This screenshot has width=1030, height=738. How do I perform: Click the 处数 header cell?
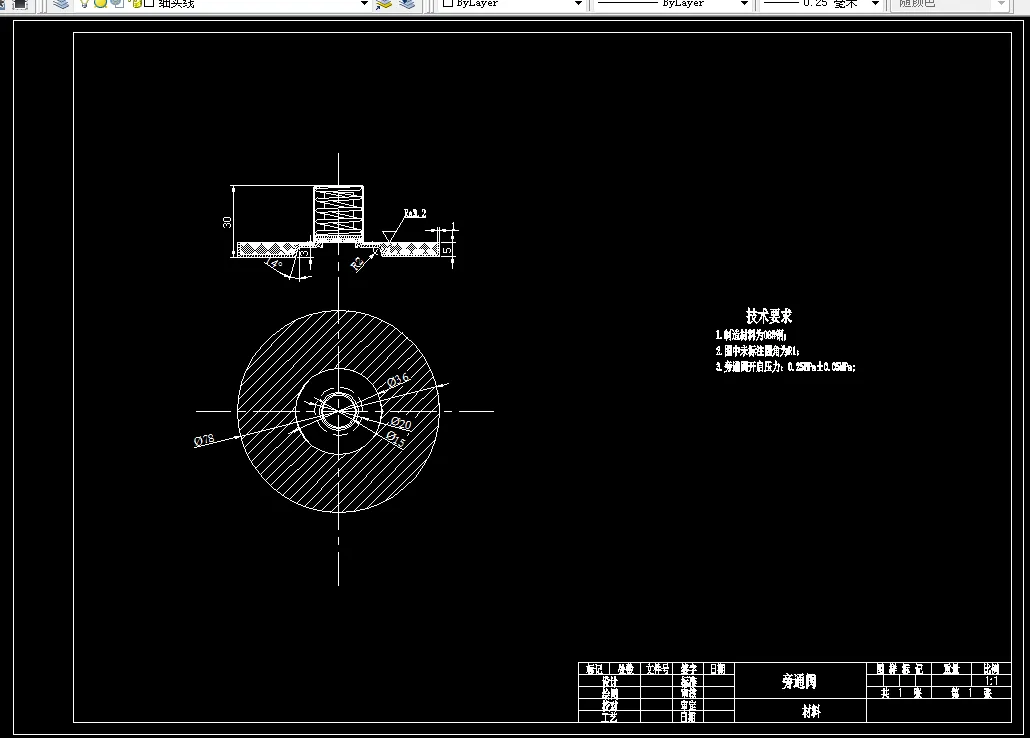pyautogui.click(x=625, y=669)
